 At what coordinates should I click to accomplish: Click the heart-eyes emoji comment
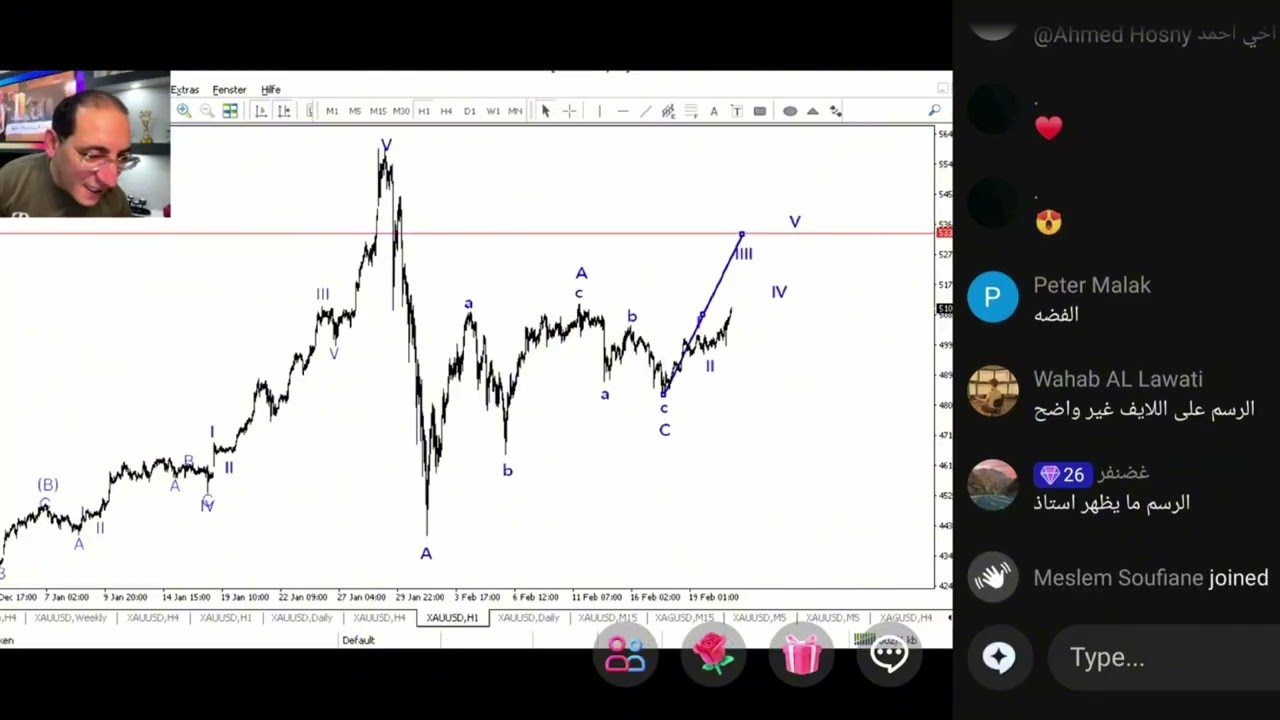pos(1048,222)
